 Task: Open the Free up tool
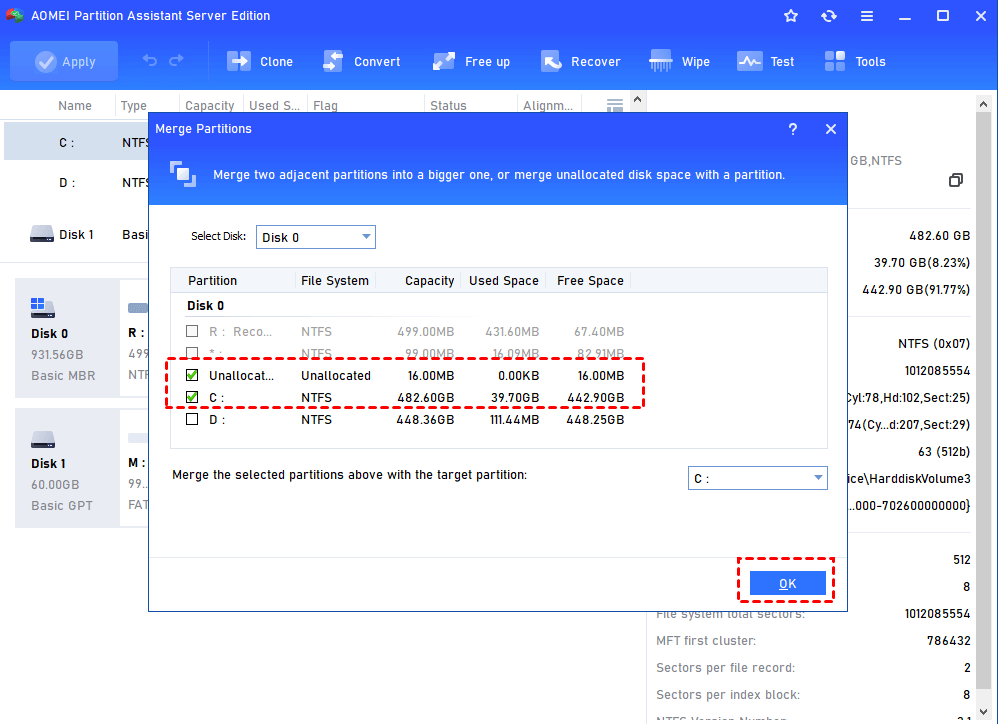point(471,61)
